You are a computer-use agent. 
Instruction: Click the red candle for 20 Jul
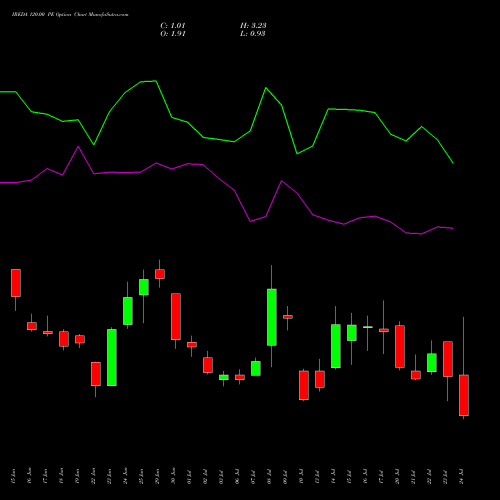click(x=400, y=347)
